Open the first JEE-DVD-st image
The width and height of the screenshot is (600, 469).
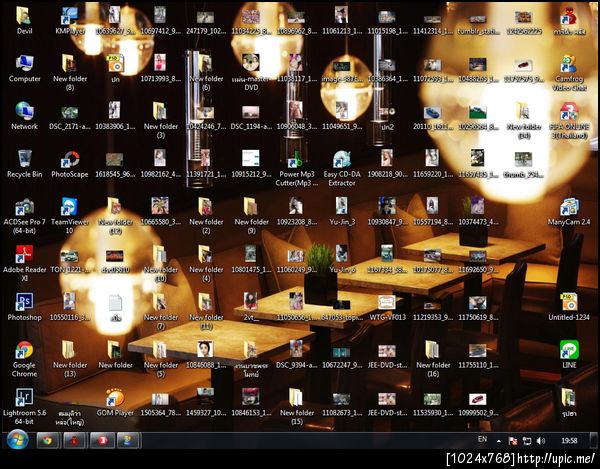coord(387,355)
